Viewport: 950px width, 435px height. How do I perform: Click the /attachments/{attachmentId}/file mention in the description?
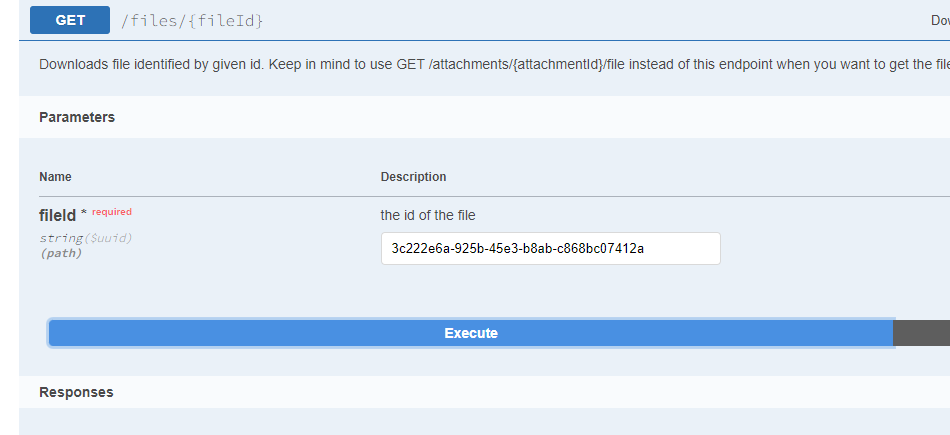pos(527,64)
